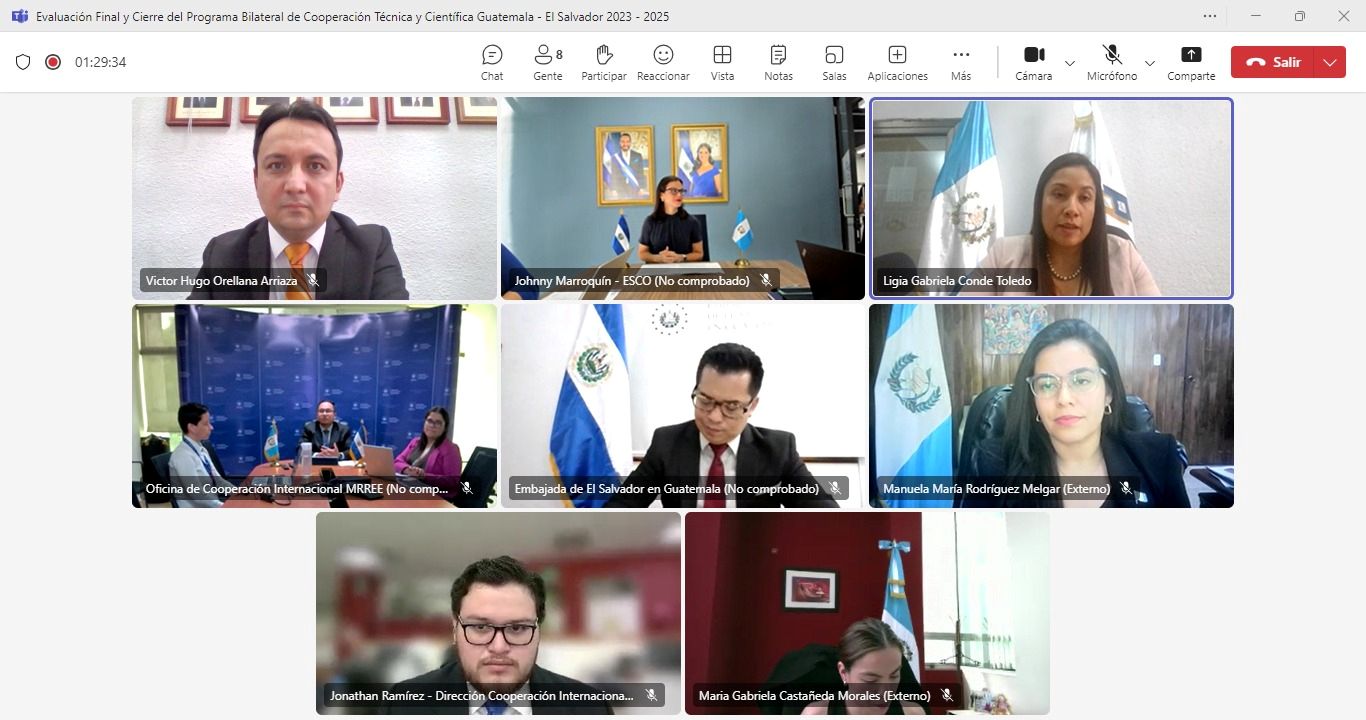Change layout using Vista icon
Image resolution: width=1366 pixels, height=720 pixels.
coord(722,62)
